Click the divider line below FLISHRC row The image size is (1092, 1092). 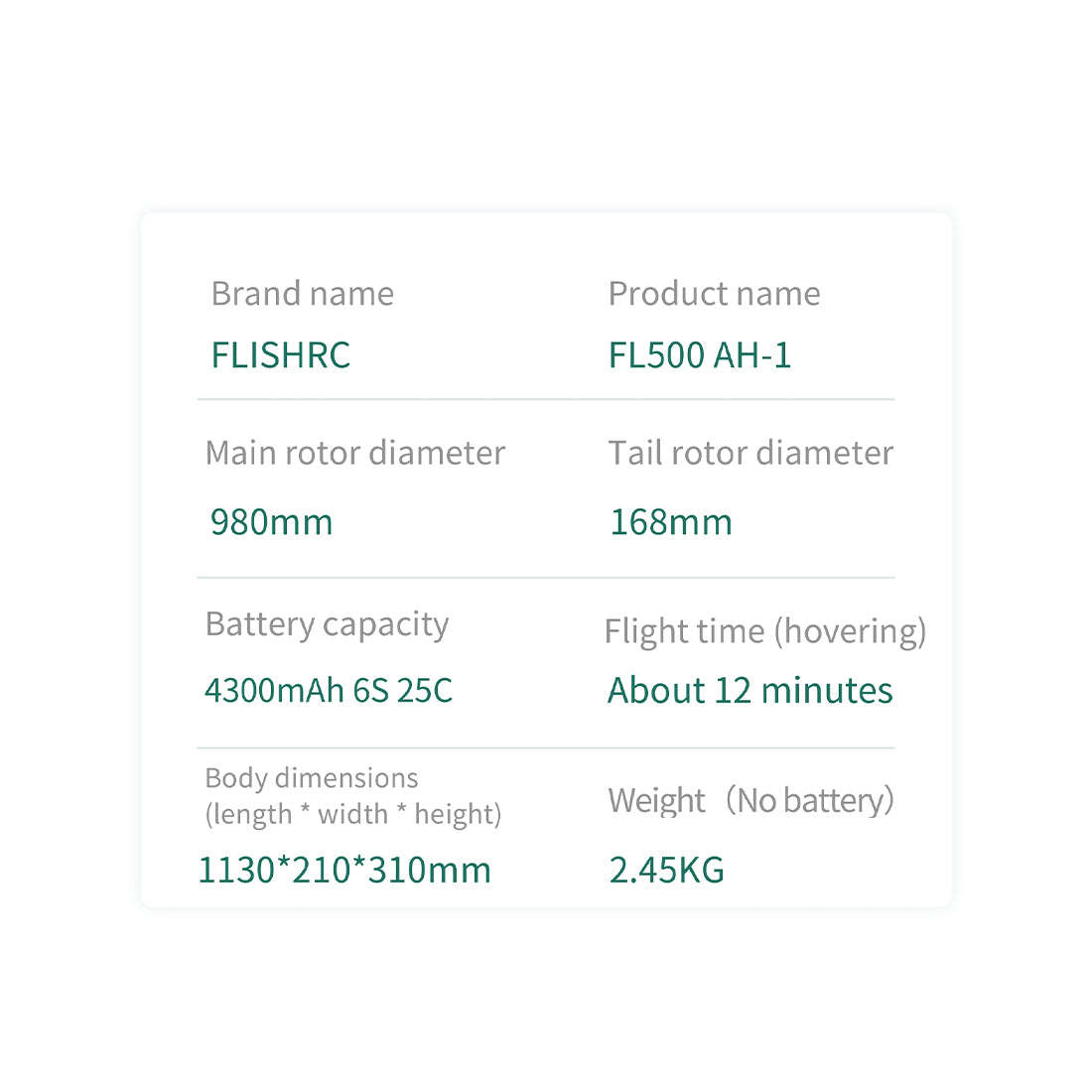click(x=546, y=399)
